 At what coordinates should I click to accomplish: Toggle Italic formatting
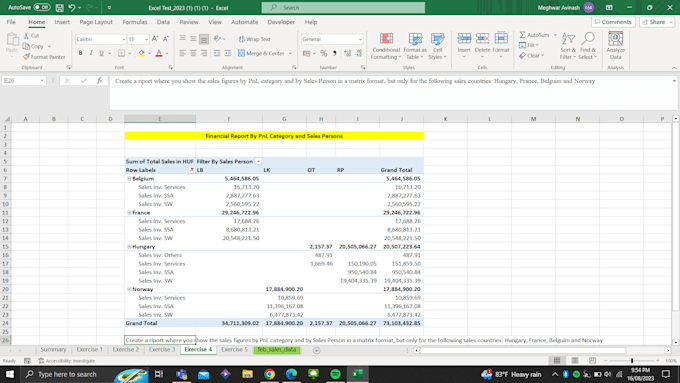91,53
